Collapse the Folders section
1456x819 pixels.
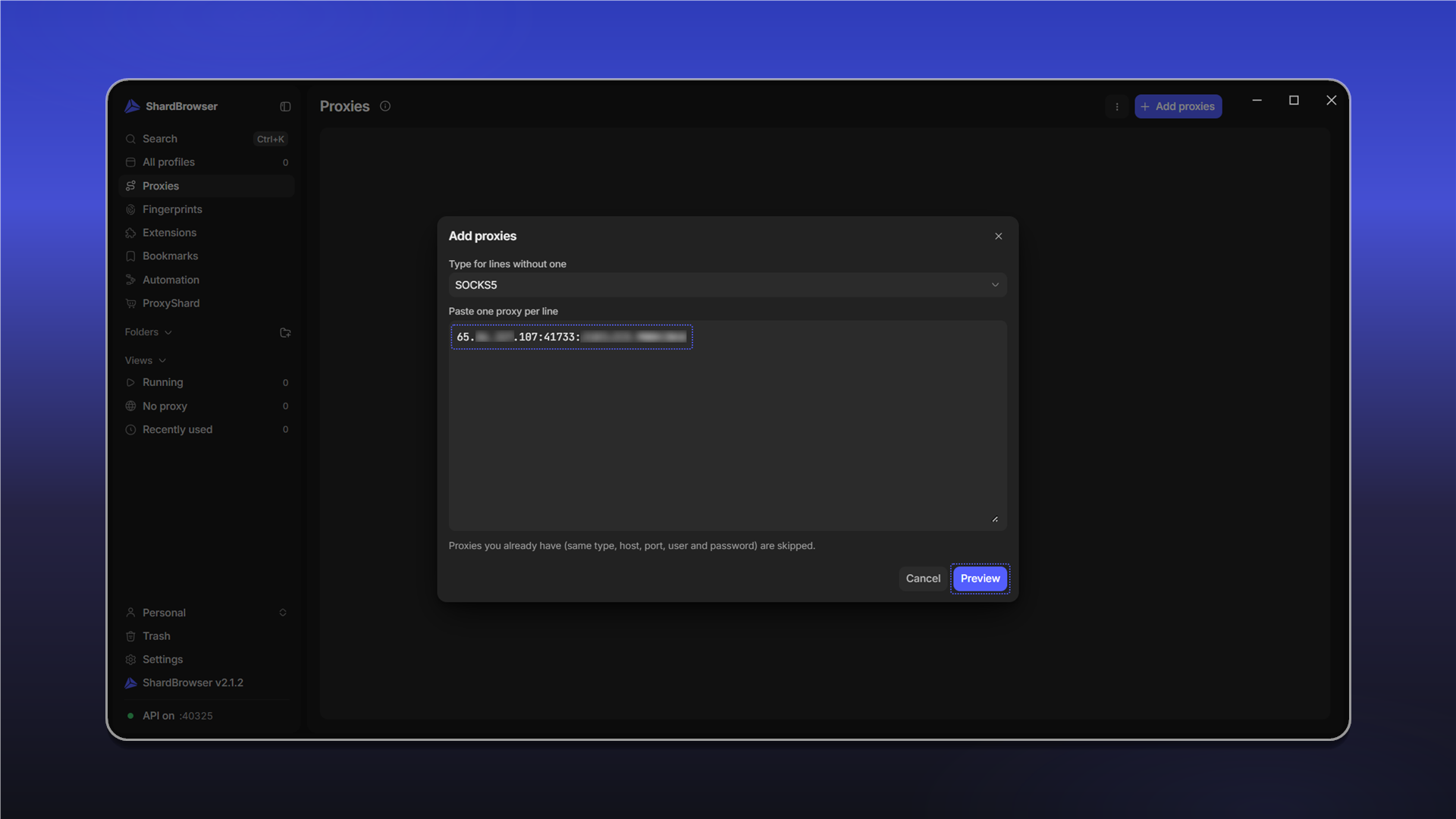click(149, 332)
